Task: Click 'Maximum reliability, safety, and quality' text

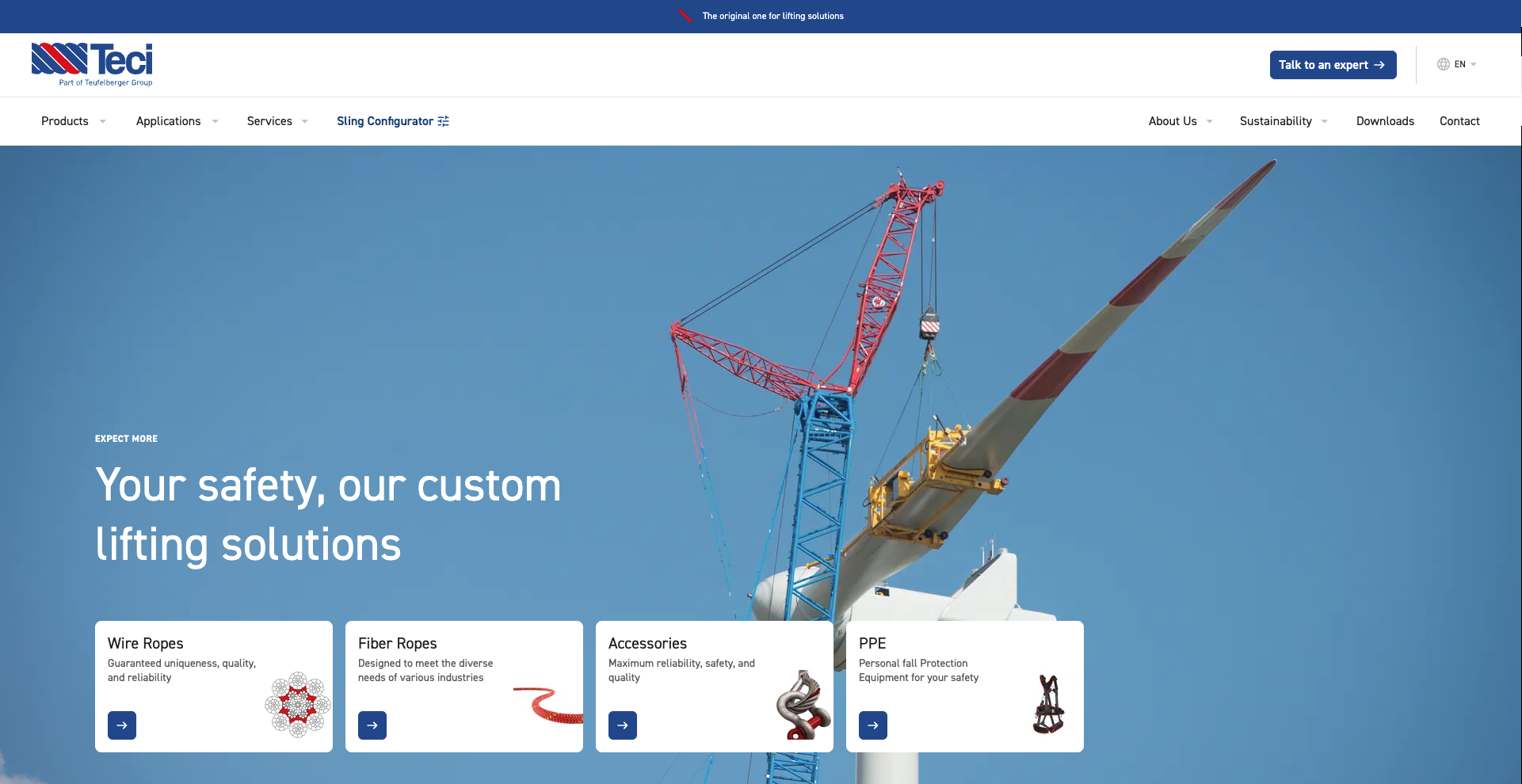Action: pos(681,671)
